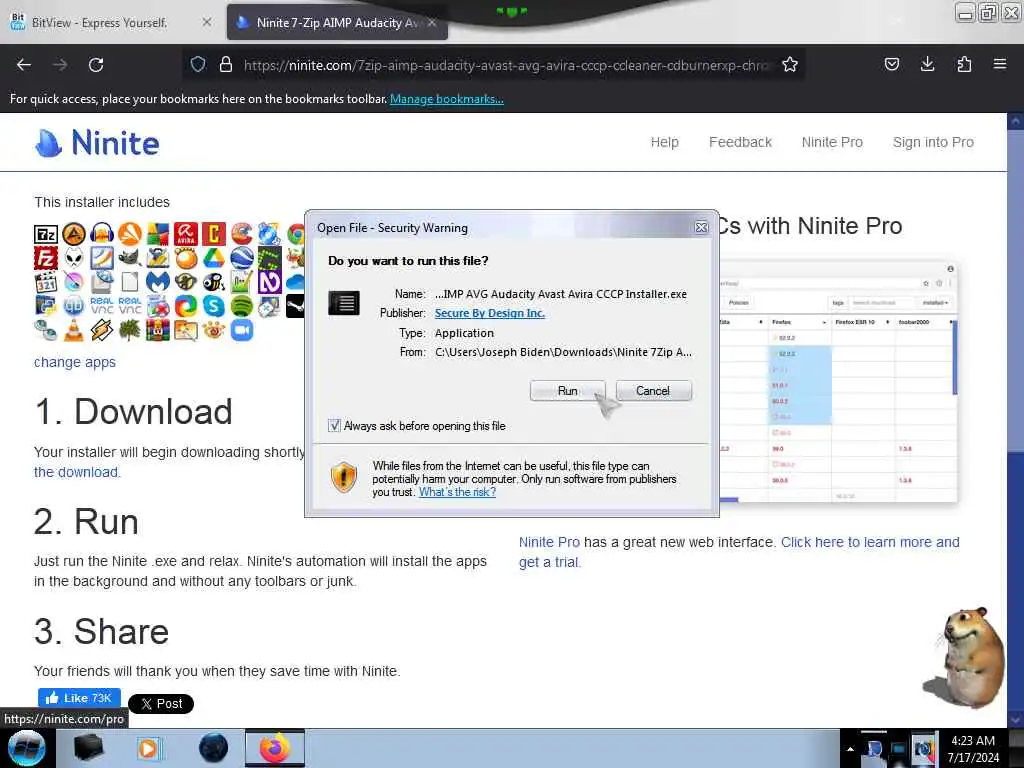The image size is (1024, 768).
Task: Click the shield tracking protection icon
Action: [x=198, y=64]
